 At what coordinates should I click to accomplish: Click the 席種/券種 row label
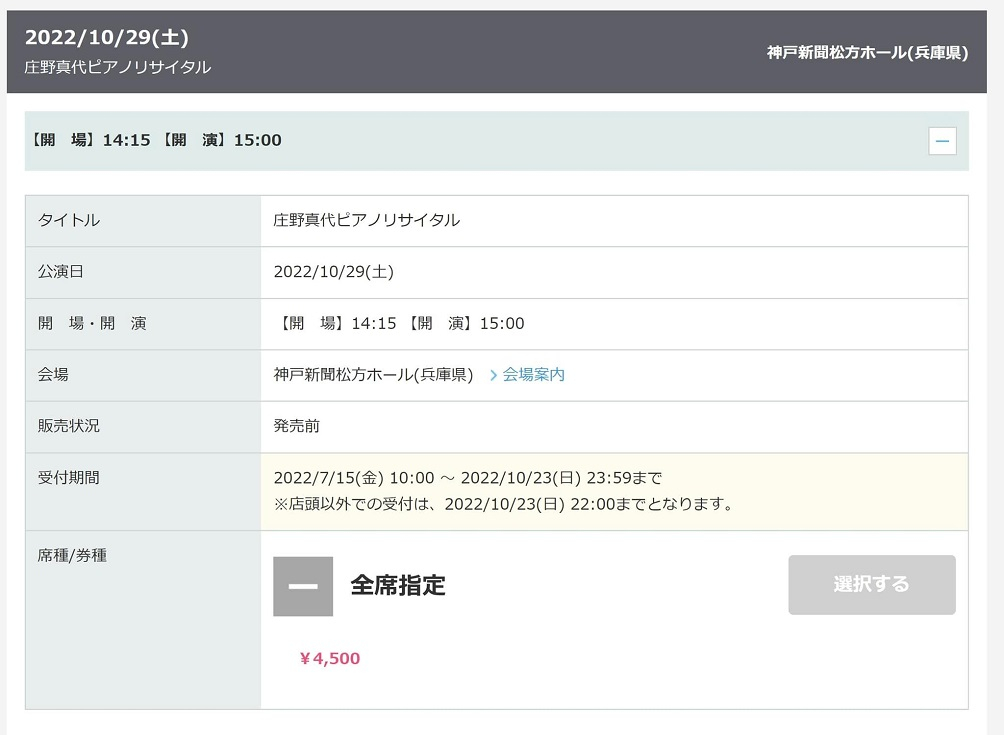[x=72, y=555]
